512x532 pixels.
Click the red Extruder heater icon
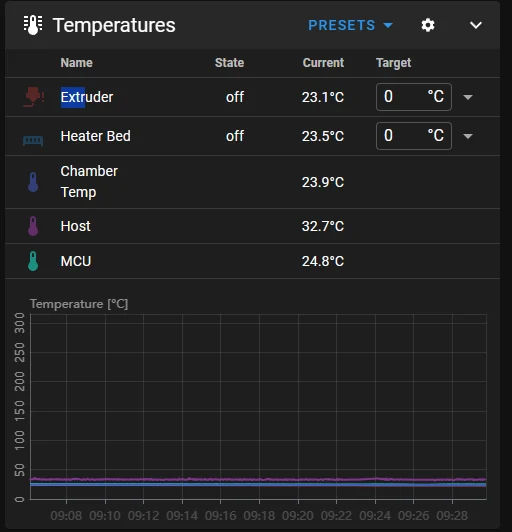tap(33, 97)
